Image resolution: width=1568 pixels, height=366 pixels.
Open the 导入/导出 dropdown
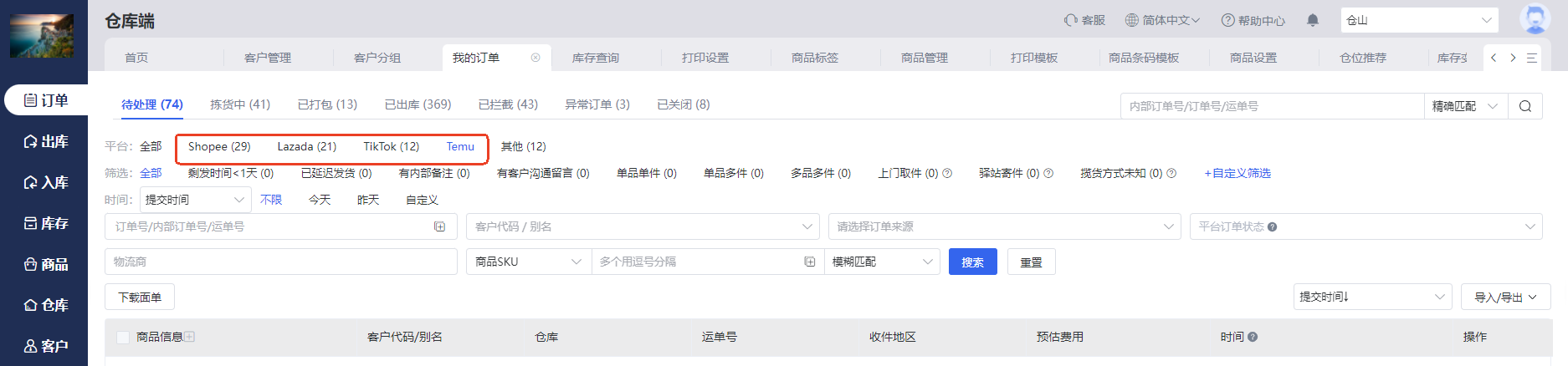pos(1505,297)
